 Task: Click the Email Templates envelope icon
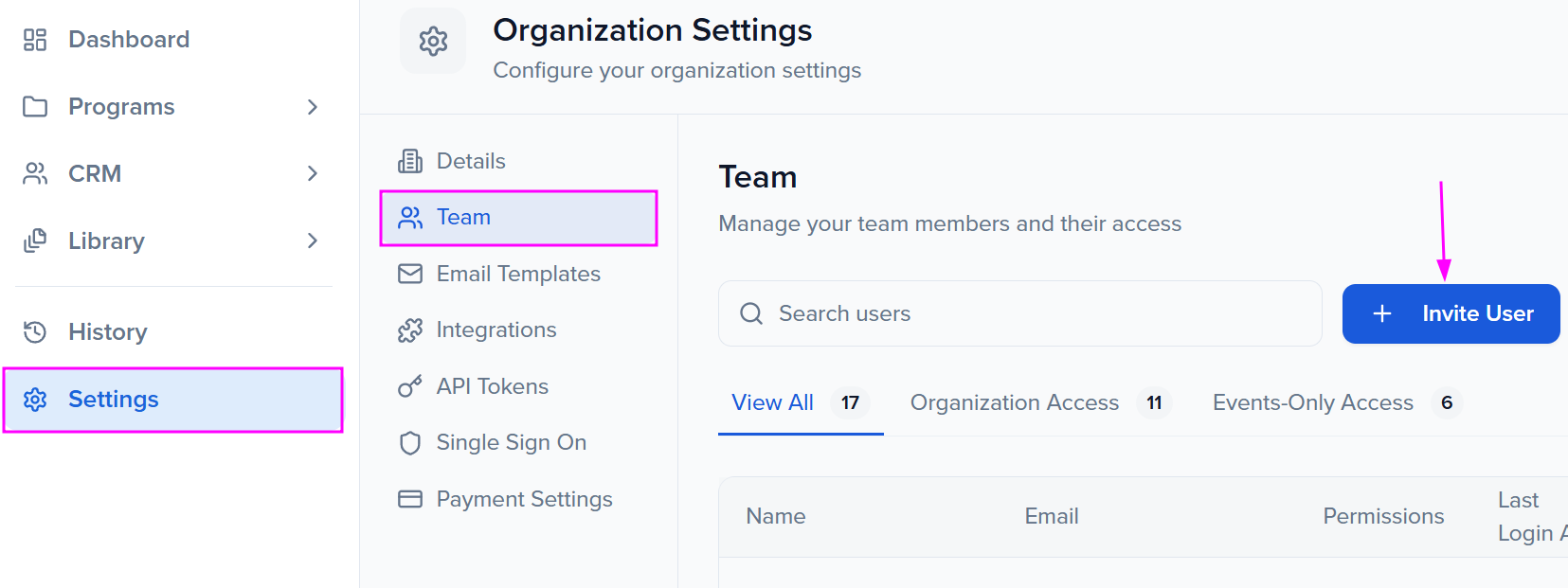pyautogui.click(x=410, y=274)
